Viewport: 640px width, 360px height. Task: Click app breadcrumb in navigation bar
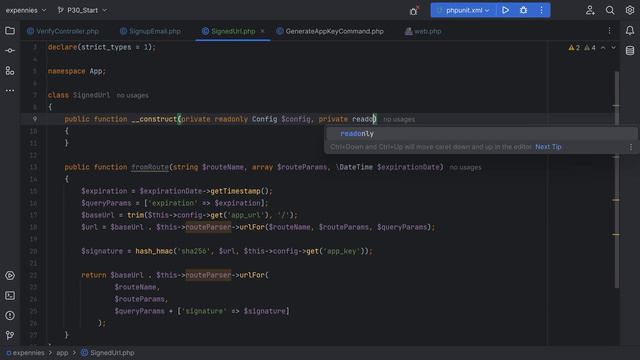point(62,353)
